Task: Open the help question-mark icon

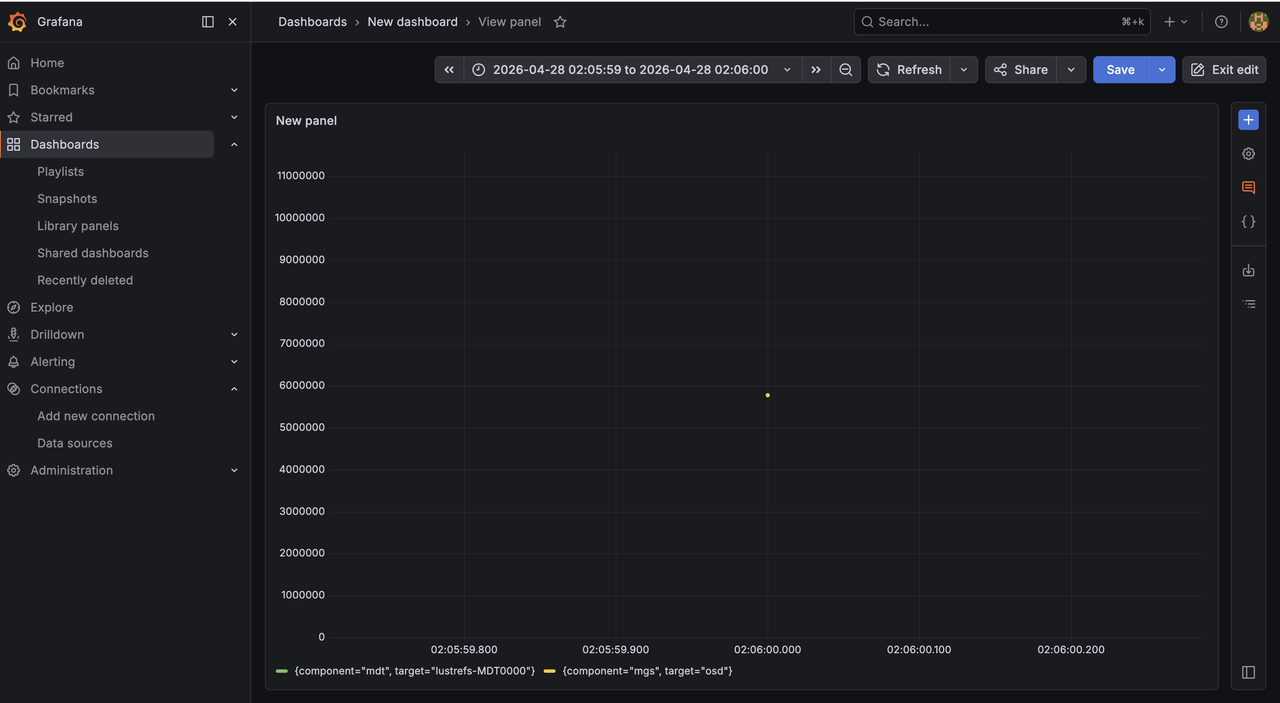Action: [x=1221, y=21]
